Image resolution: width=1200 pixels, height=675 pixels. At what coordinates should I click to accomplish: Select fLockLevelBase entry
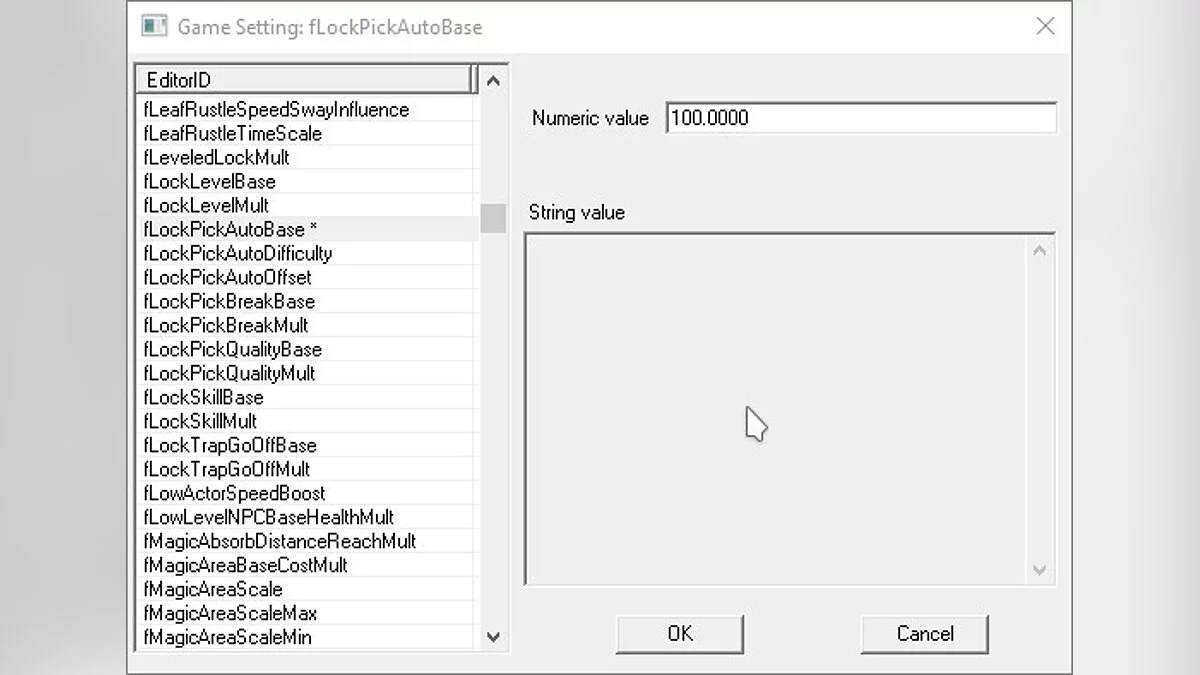coord(209,181)
